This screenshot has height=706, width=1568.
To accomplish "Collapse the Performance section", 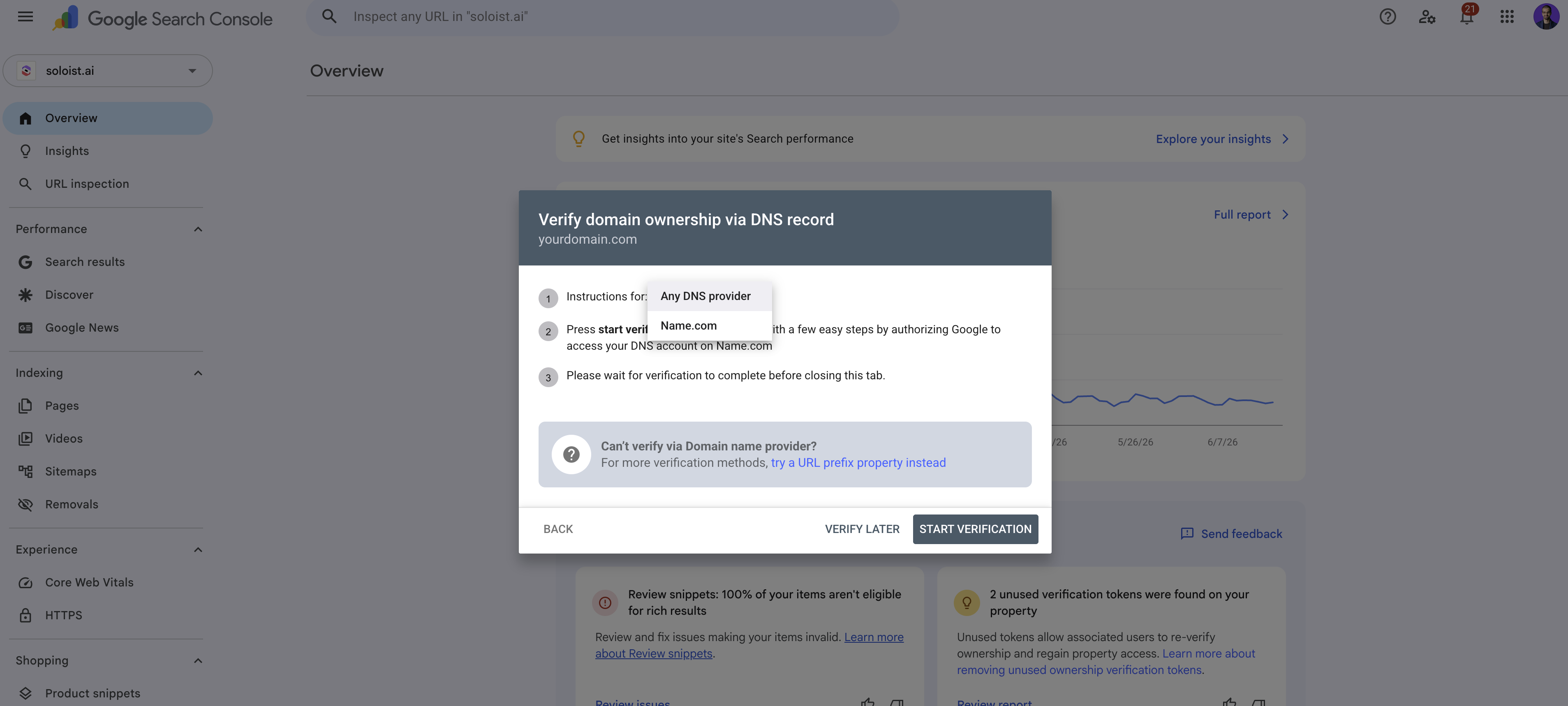I will tap(198, 229).
